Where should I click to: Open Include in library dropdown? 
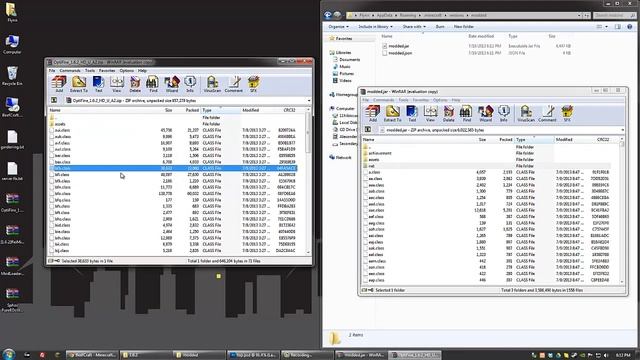click(x=375, y=27)
